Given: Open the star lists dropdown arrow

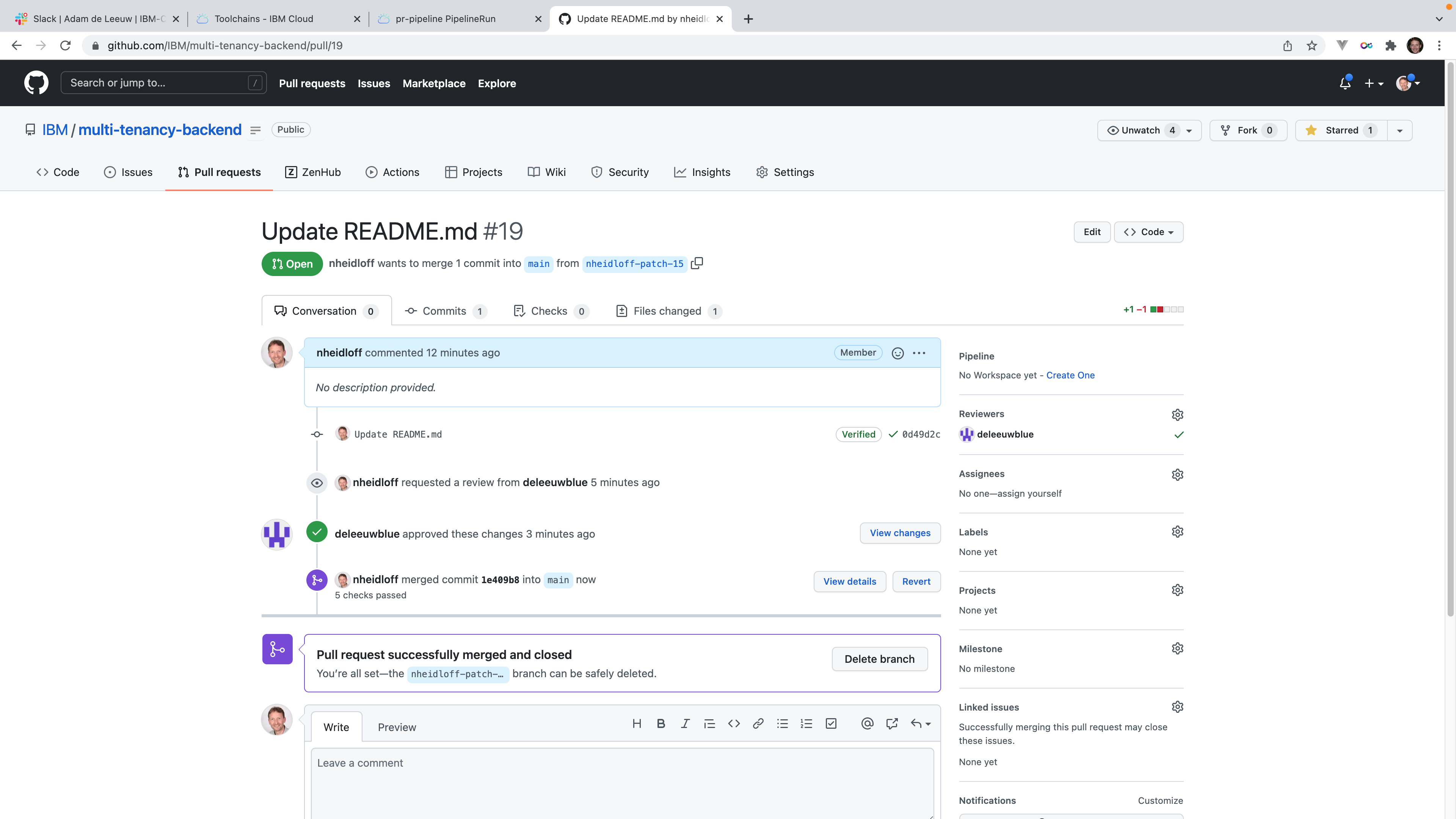Looking at the screenshot, I should [1400, 130].
